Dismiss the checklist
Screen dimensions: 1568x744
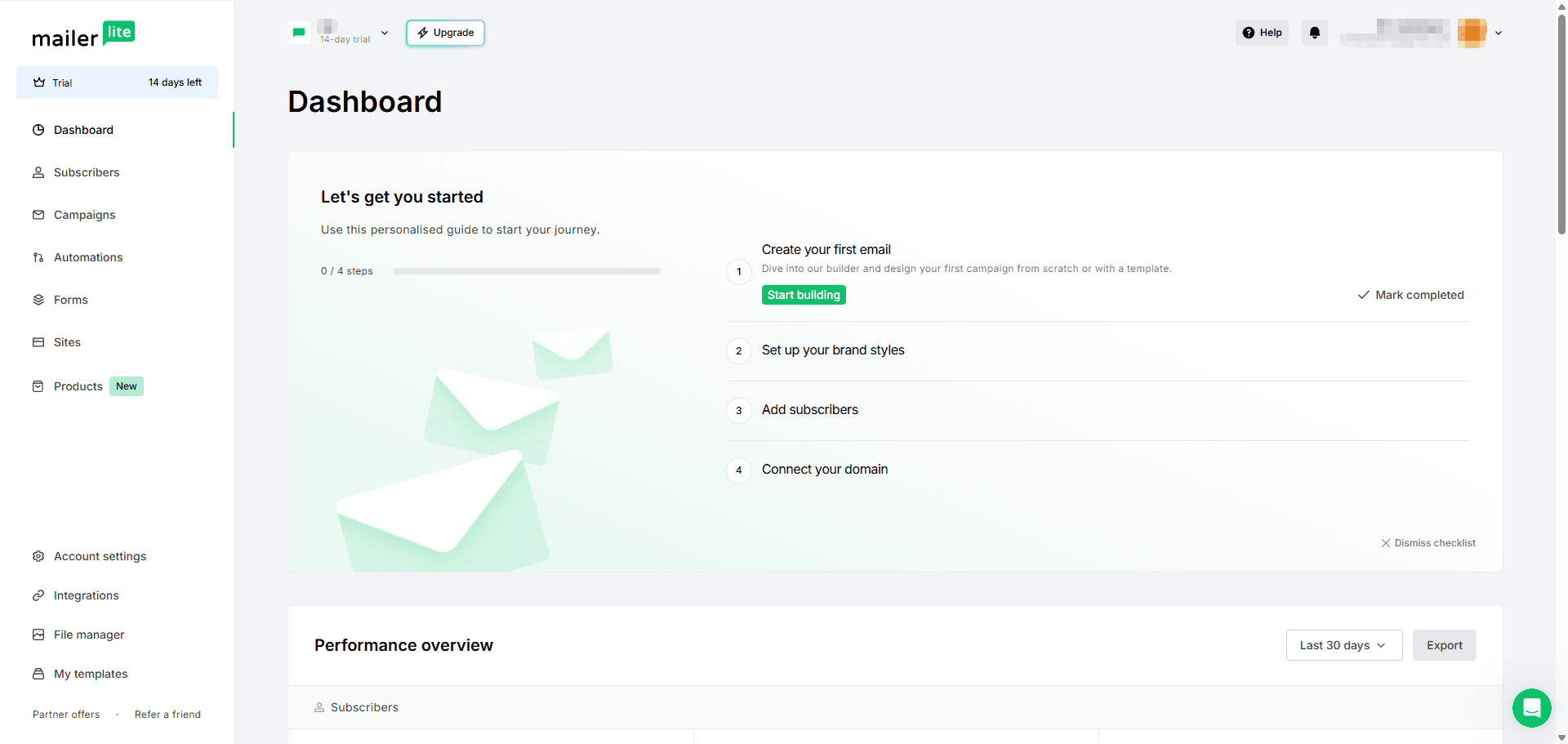pyautogui.click(x=1428, y=543)
